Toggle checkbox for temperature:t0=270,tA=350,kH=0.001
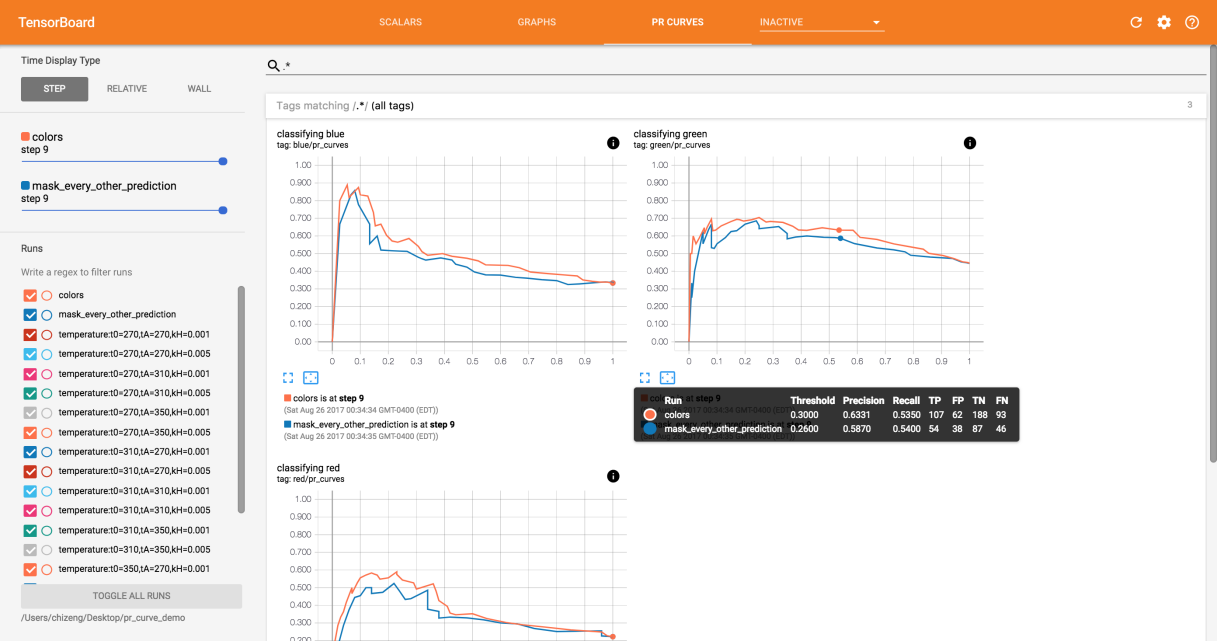 pos(30,412)
